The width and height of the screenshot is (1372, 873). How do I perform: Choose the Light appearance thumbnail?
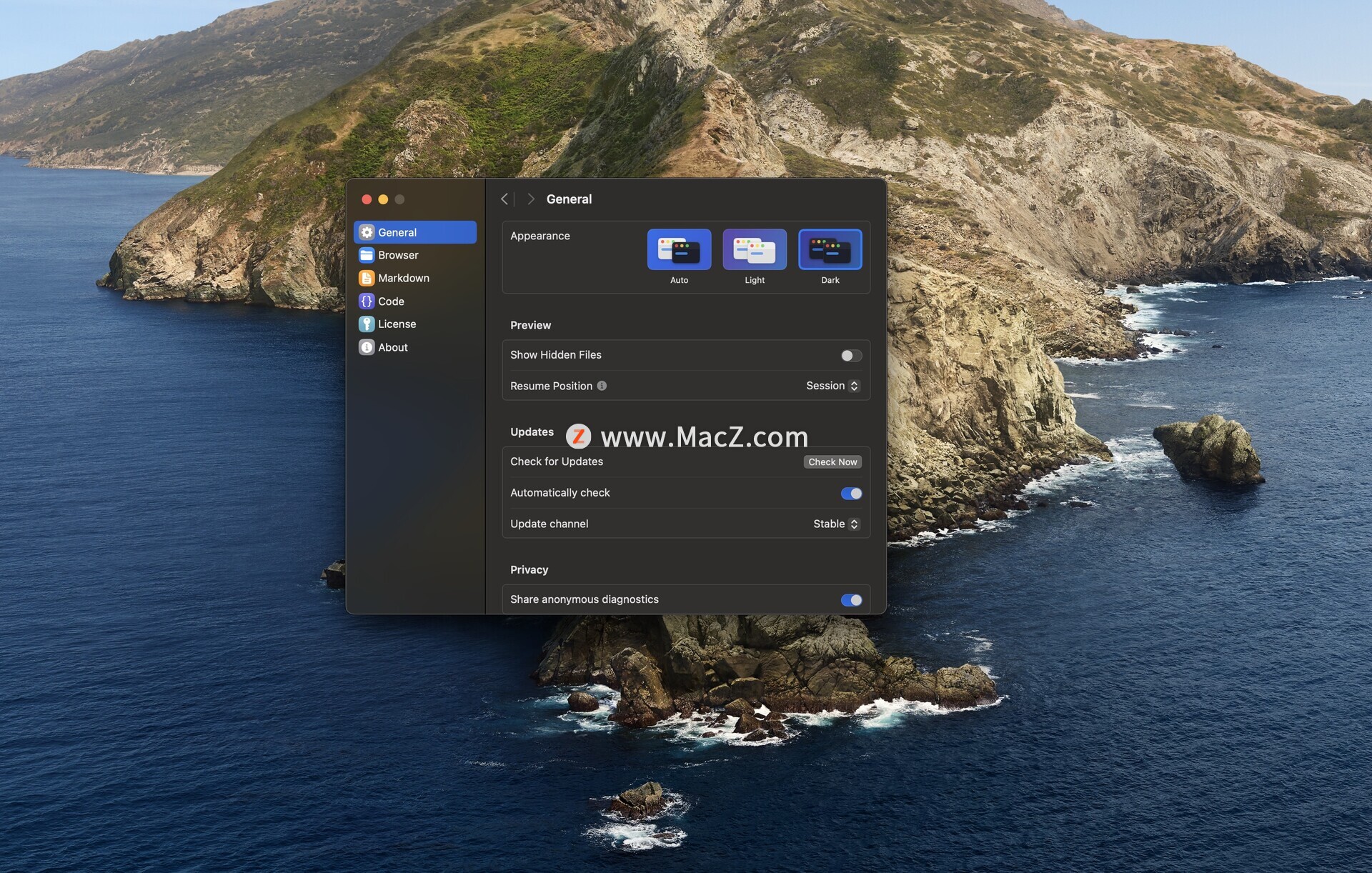tap(755, 249)
